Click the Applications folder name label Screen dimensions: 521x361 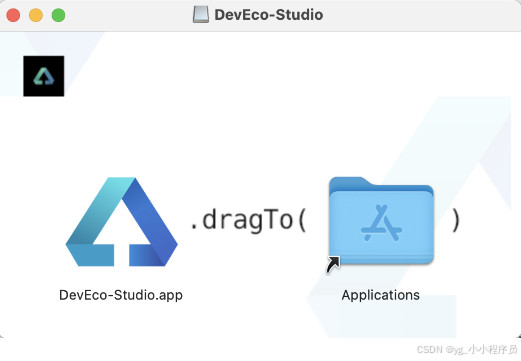380,295
